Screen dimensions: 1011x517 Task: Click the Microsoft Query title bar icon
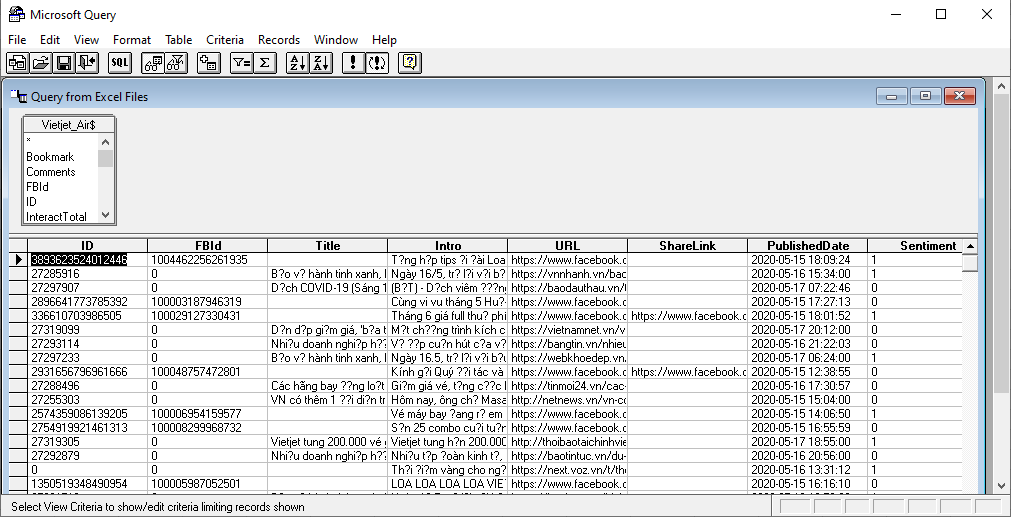coord(16,14)
